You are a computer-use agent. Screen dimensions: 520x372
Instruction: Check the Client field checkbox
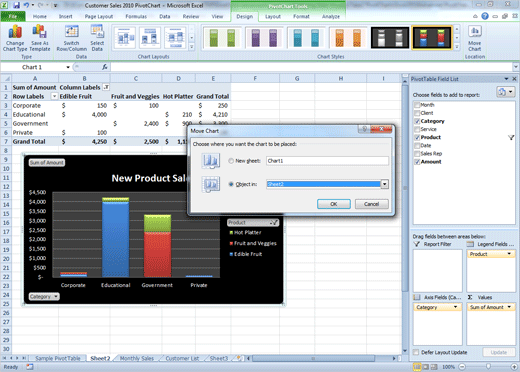[417, 113]
